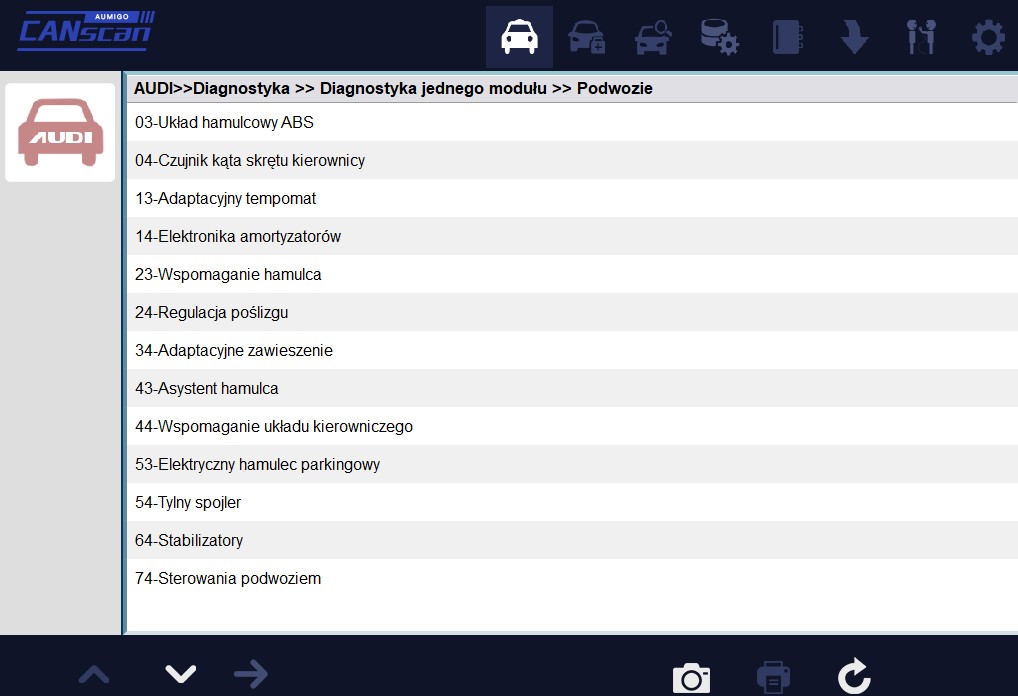The height and width of the screenshot is (696, 1018).
Task: Open the database settings gear icon
Action: click(719, 37)
